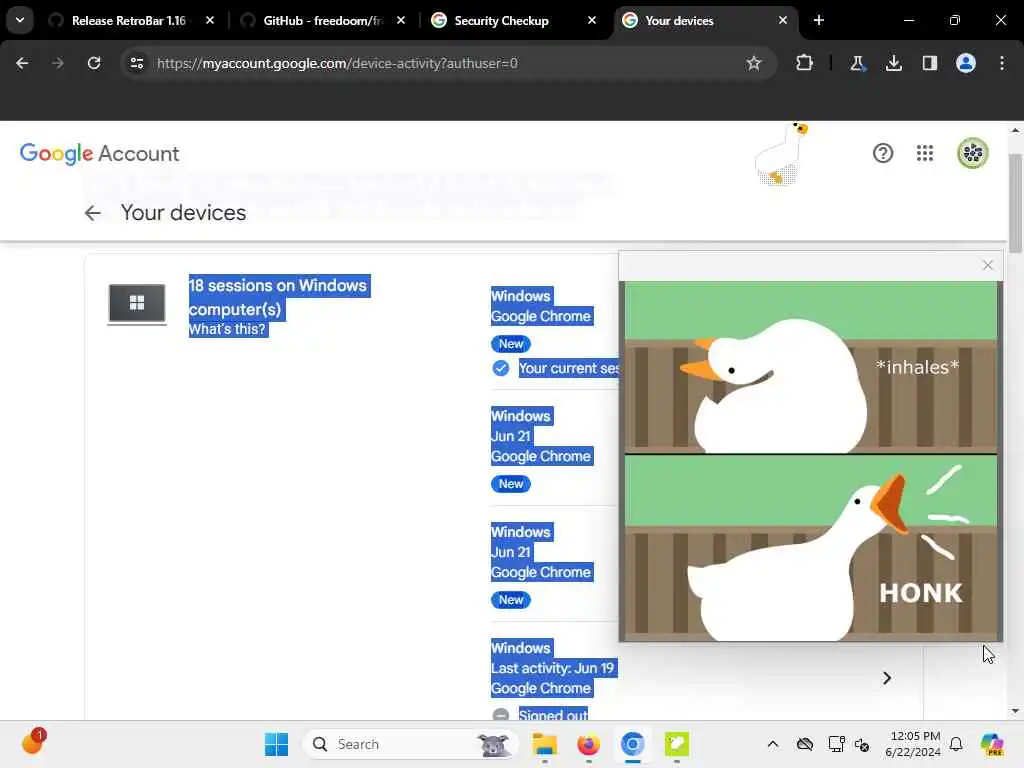Click the Signed out status text

pyautogui.click(x=553, y=714)
